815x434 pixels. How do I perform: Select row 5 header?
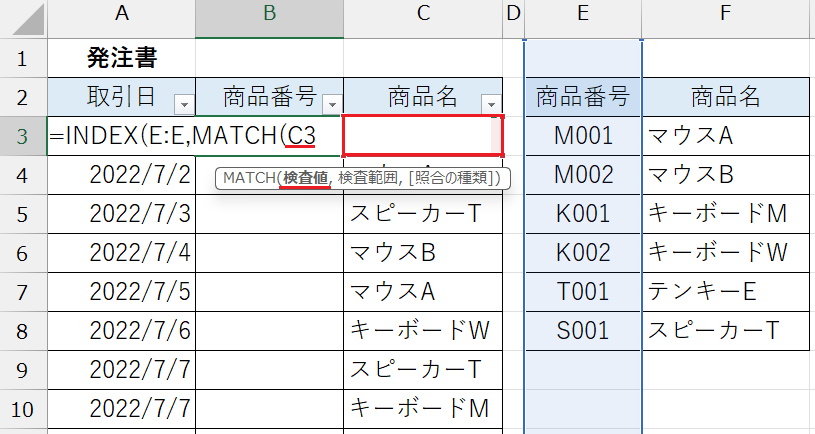pyautogui.click(x=23, y=214)
